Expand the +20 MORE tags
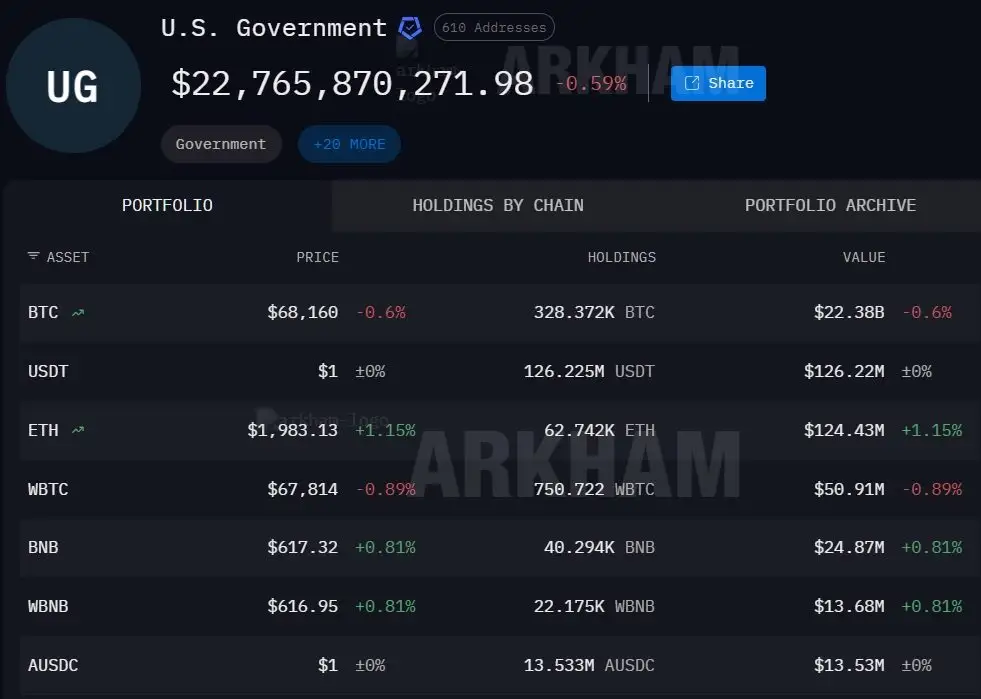981x699 pixels. pos(349,144)
